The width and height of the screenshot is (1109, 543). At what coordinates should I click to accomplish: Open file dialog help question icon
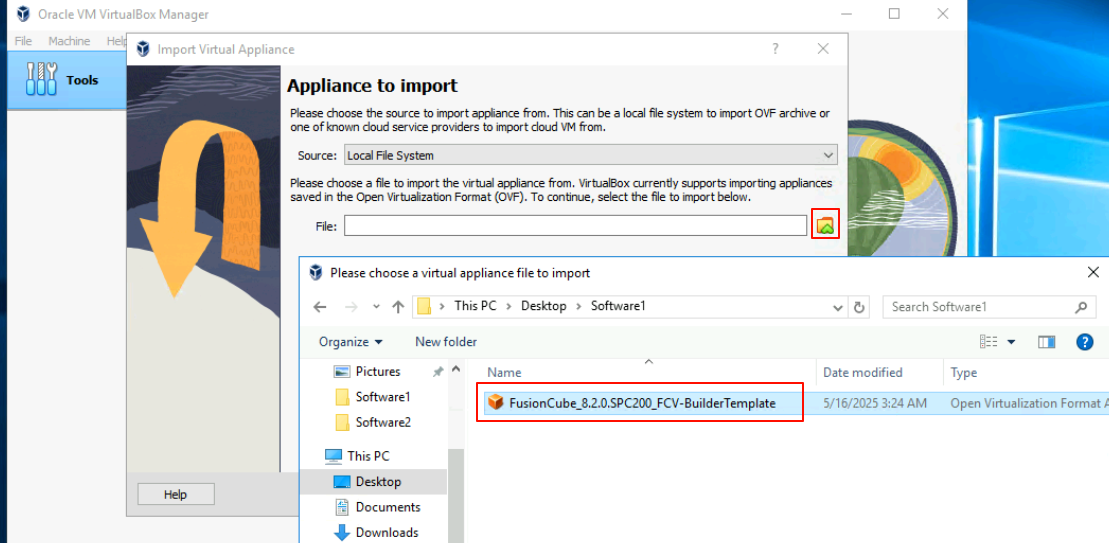point(1084,342)
